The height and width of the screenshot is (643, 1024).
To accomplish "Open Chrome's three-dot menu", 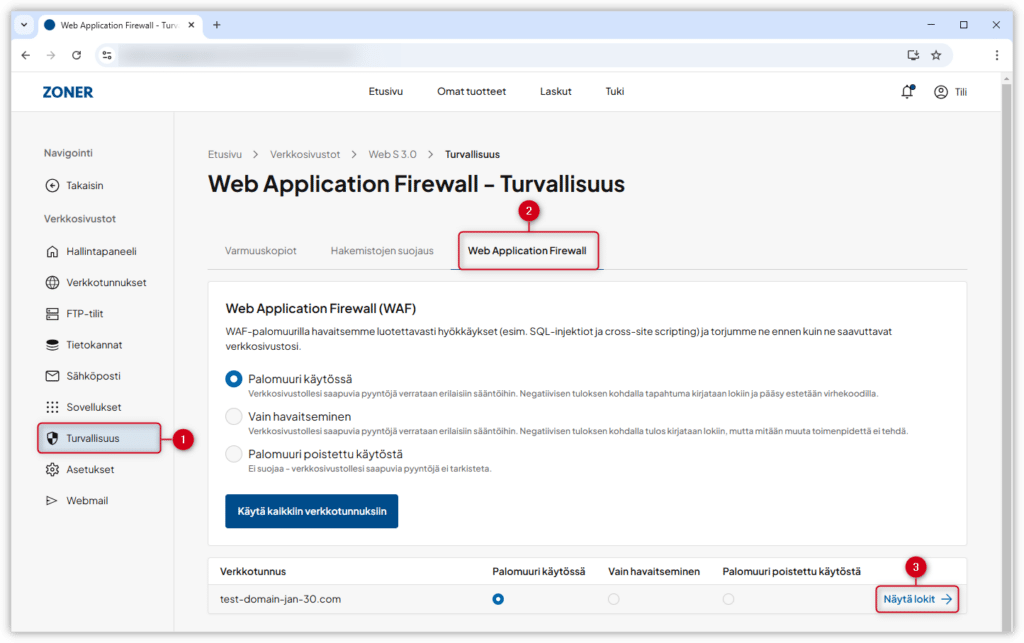I will pos(996,55).
